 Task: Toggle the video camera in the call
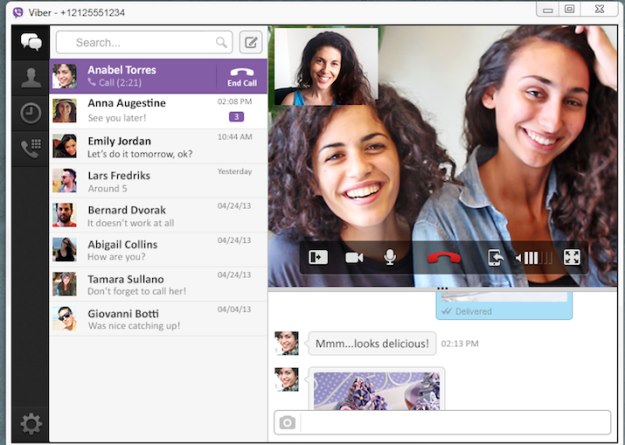(354, 258)
